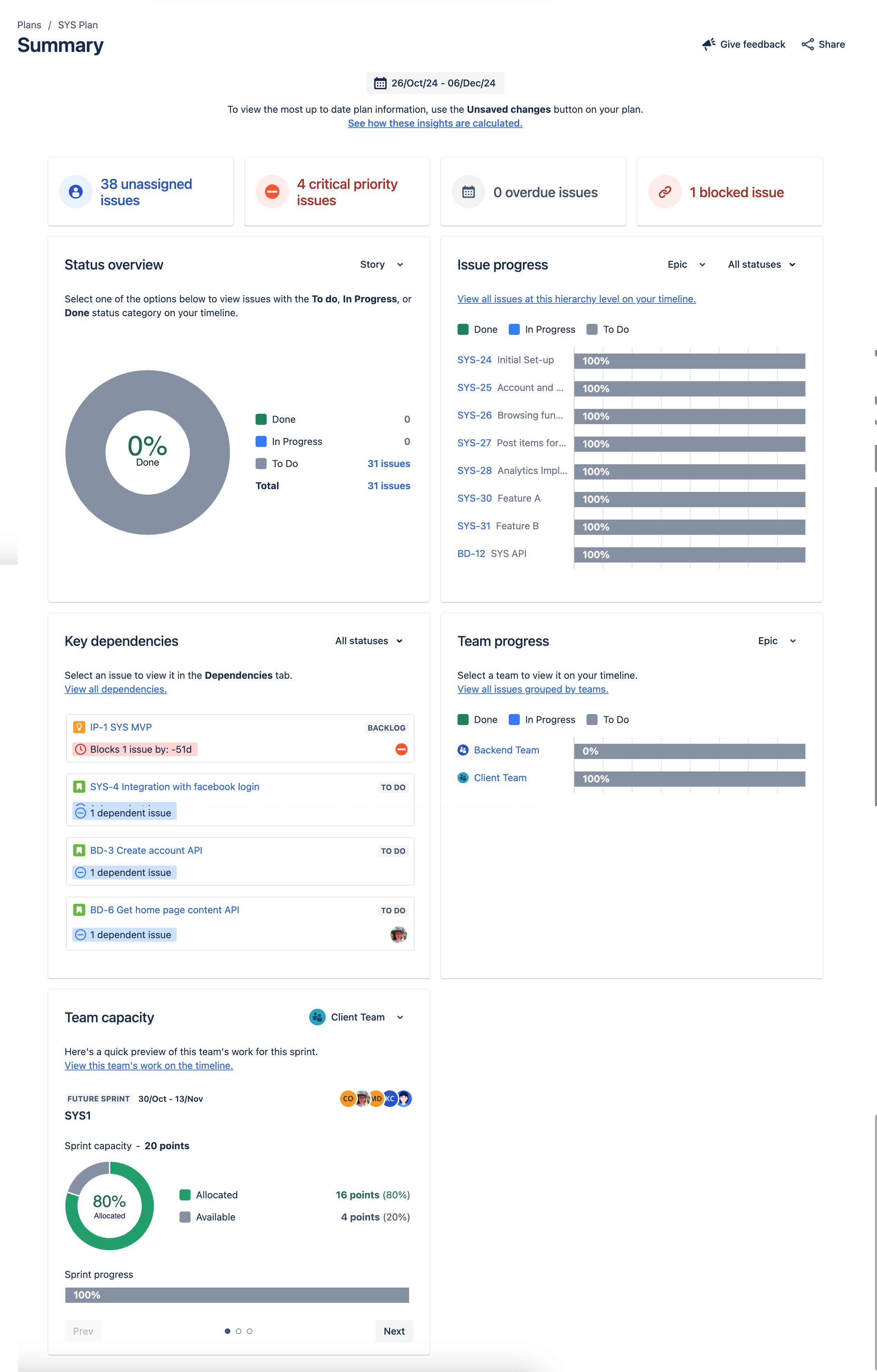The height and width of the screenshot is (1372, 877).
Task: Select the second carousel dot in Team capacity
Action: (x=239, y=1331)
